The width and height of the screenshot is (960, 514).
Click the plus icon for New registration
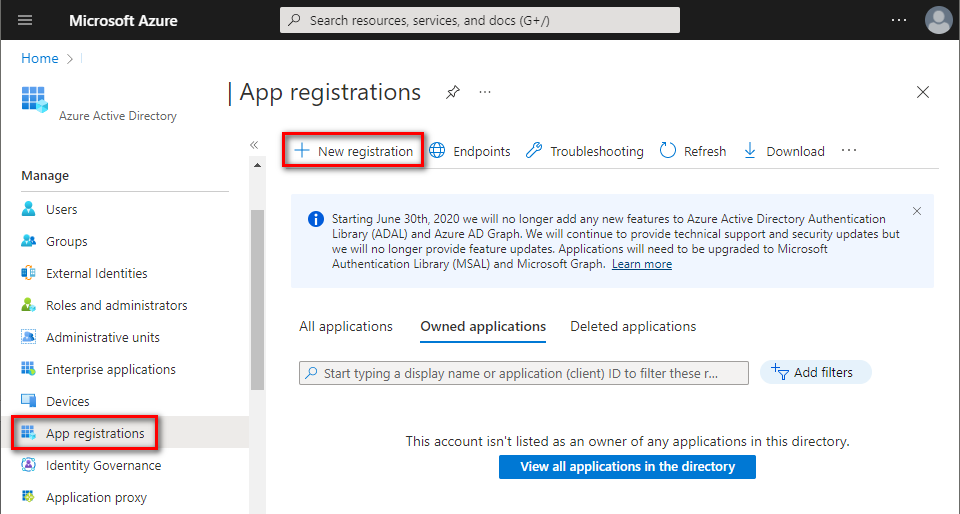coord(302,151)
